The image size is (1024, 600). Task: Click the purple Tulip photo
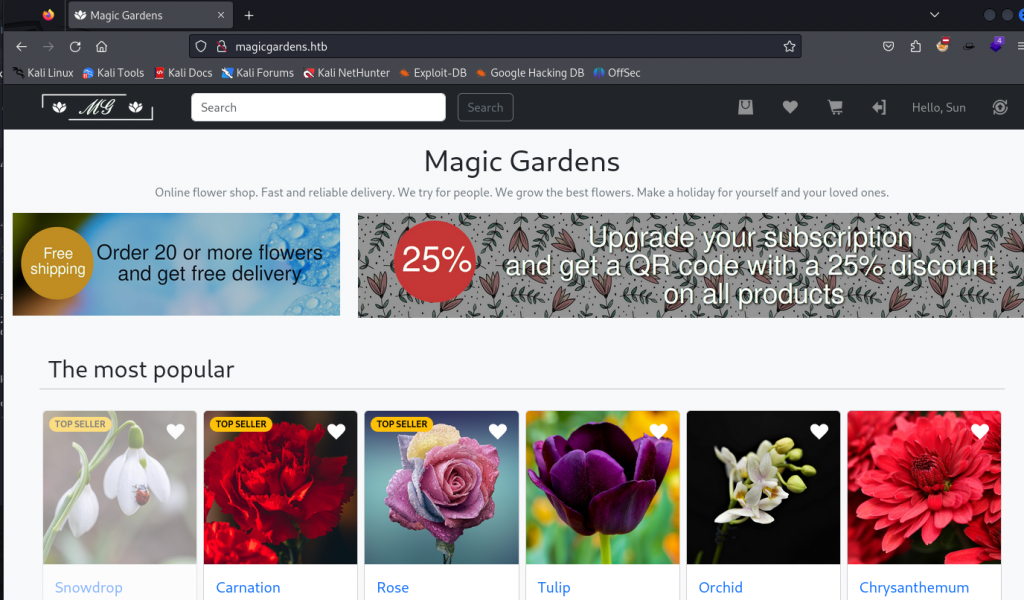pyautogui.click(x=602, y=487)
